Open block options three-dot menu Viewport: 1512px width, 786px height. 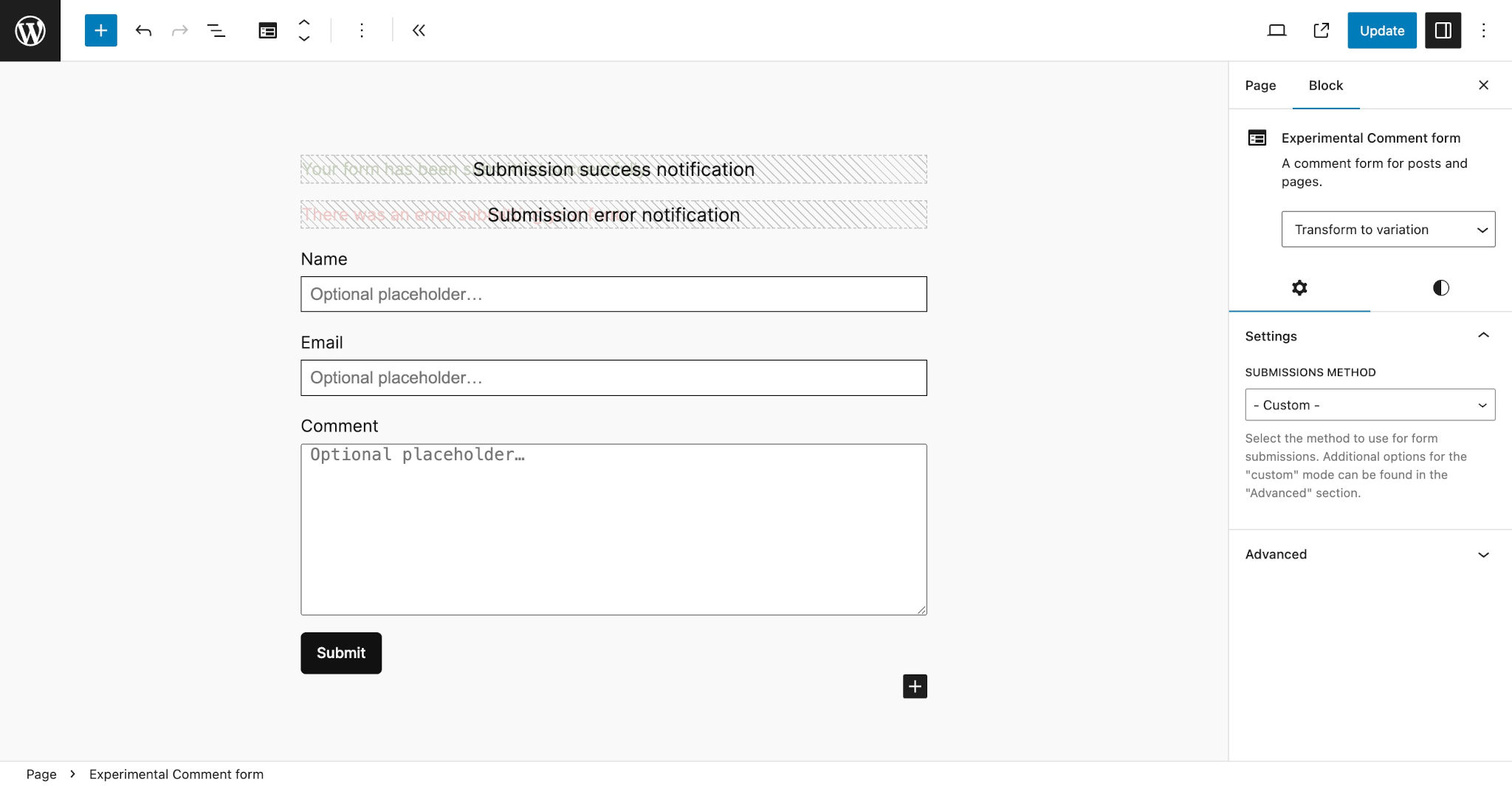(x=362, y=30)
